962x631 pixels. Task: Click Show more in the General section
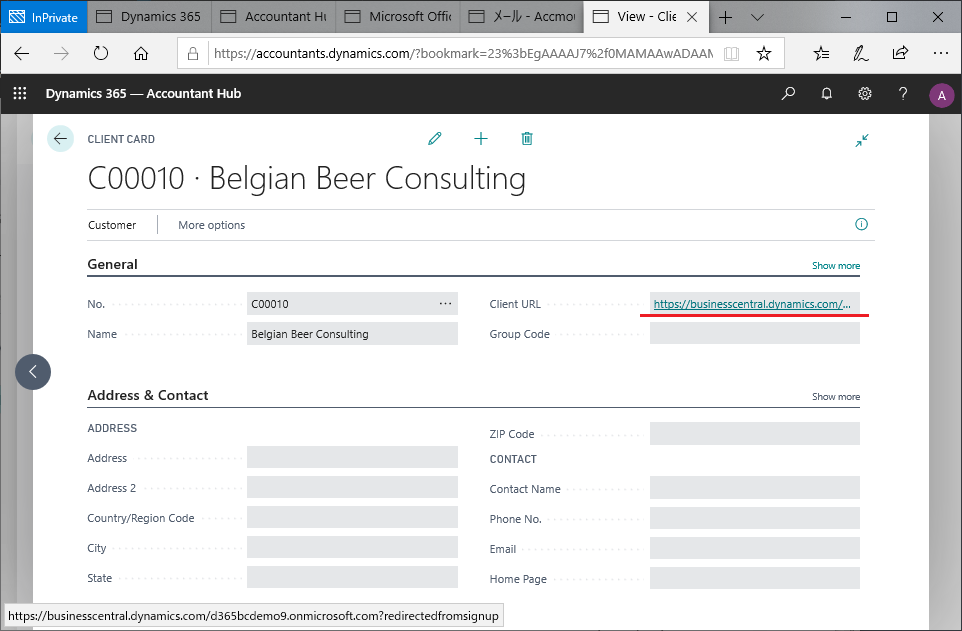click(x=836, y=266)
